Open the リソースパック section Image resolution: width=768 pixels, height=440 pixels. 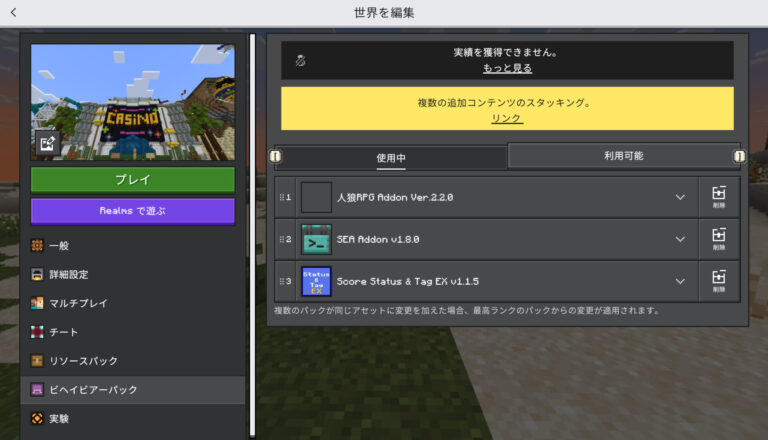[133, 361]
